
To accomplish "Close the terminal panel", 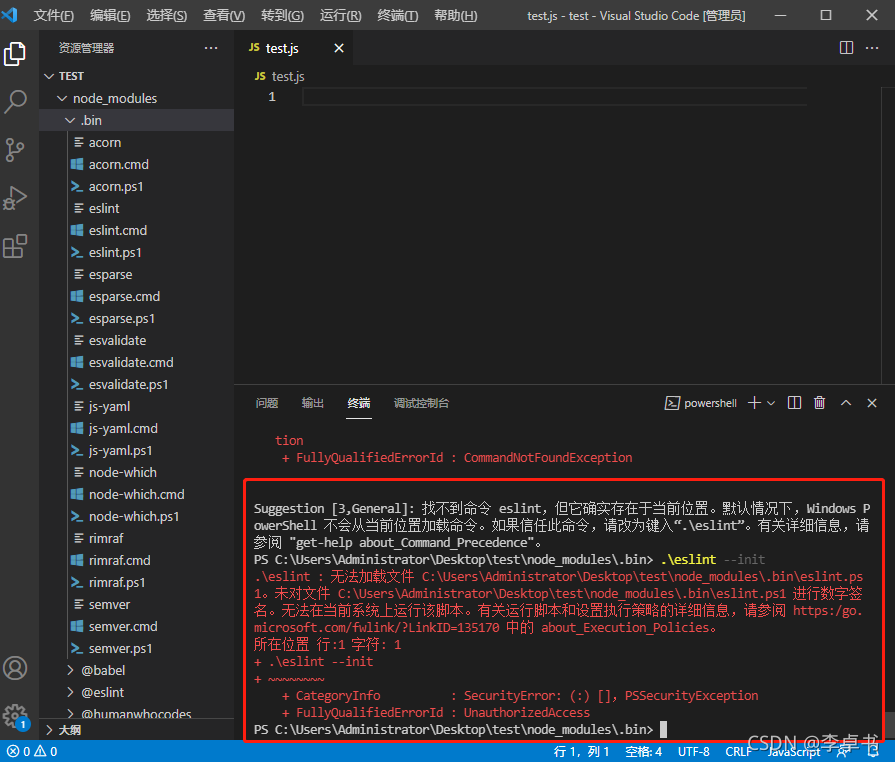I will click(x=872, y=403).
